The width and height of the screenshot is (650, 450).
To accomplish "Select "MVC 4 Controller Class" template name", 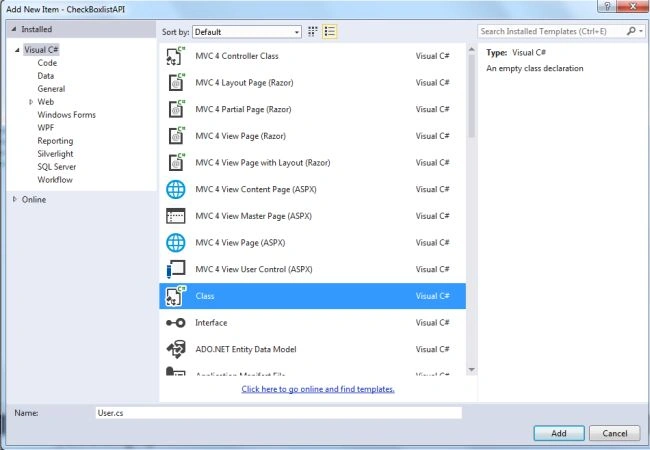I will [x=237, y=56].
